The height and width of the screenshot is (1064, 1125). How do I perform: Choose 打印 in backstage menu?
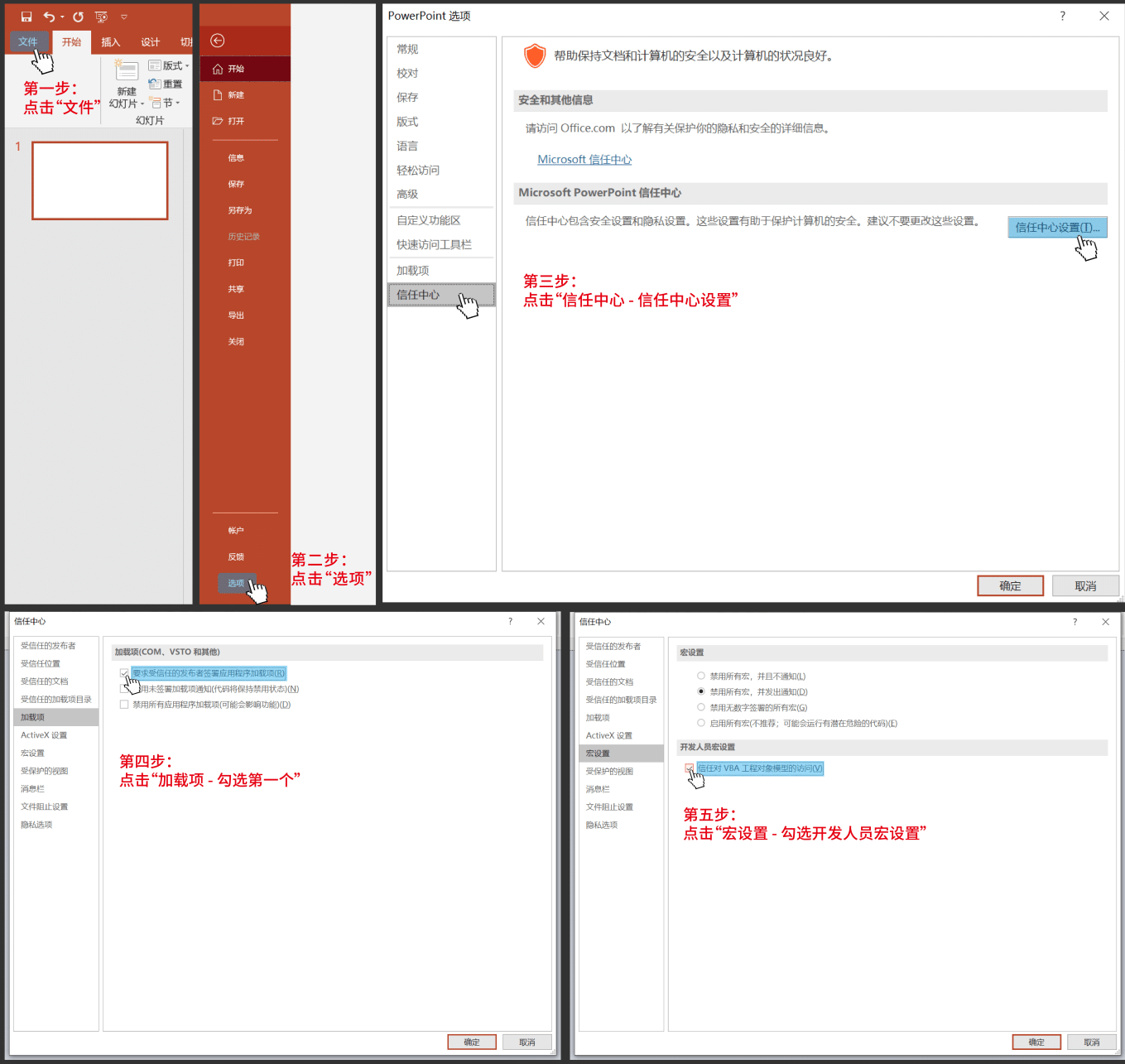click(236, 262)
